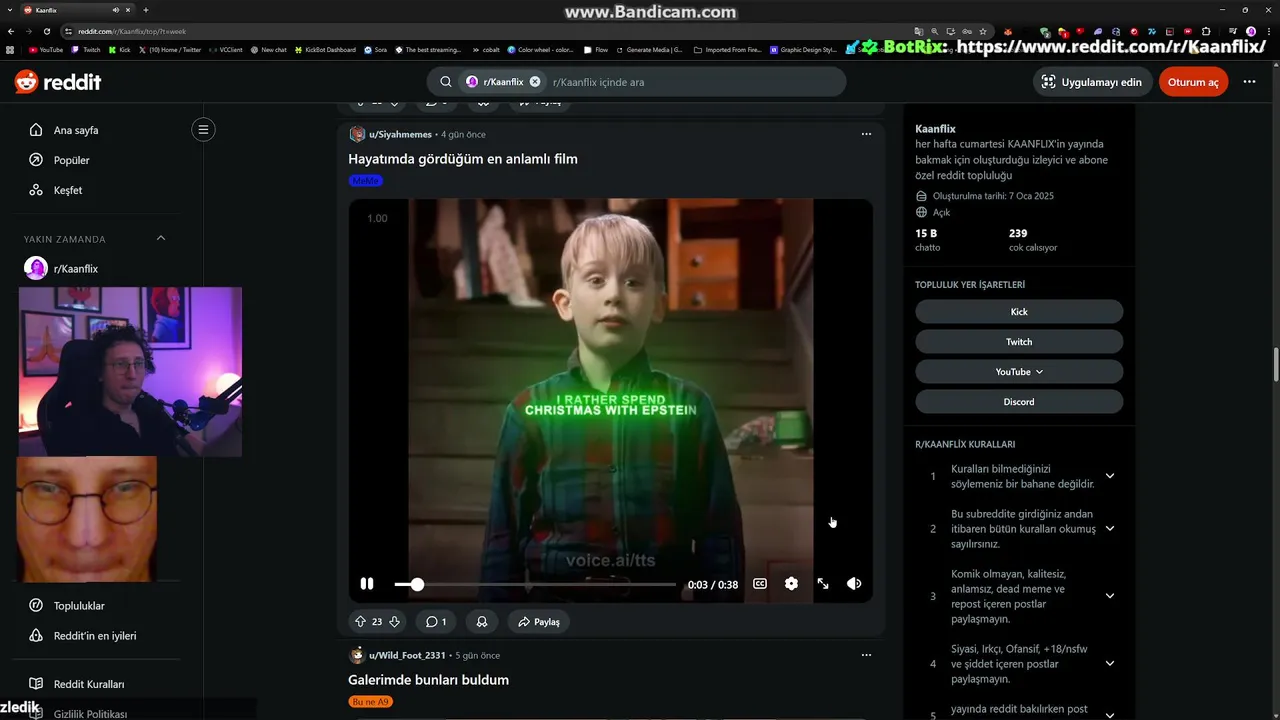Collapse the left navigation sidebar
Image resolution: width=1280 pixels, height=720 pixels.
tap(203, 129)
